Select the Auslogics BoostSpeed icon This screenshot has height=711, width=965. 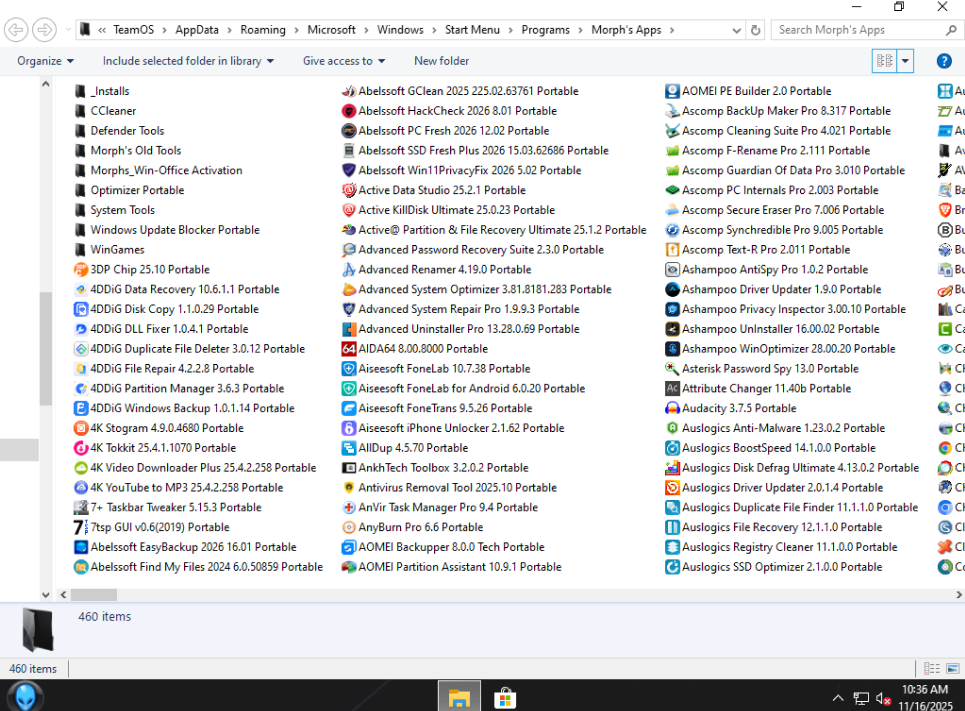click(x=672, y=448)
